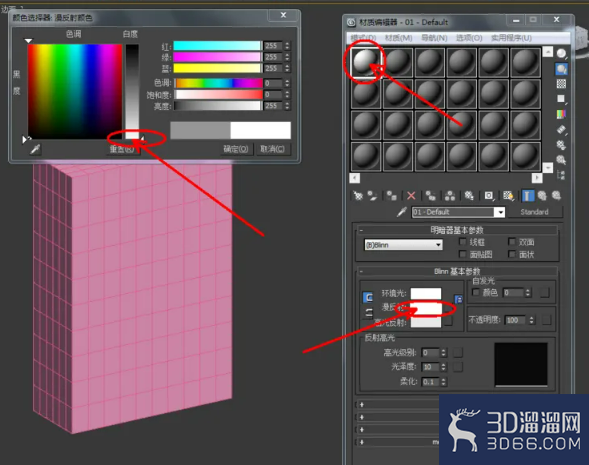This screenshot has height=465, width=589.
Task: Click the map lock icon beside 环境光
Action: pos(458,299)
